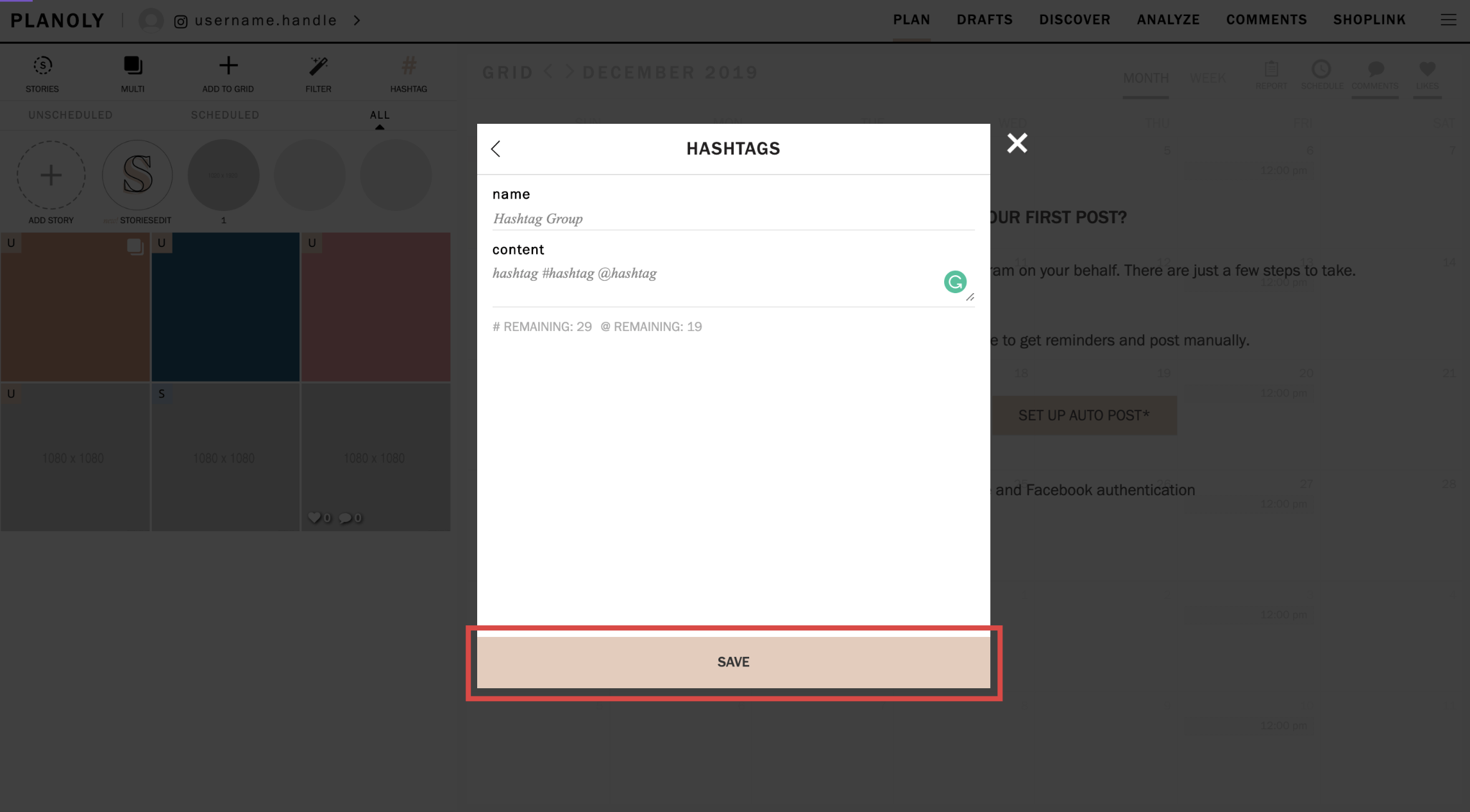Open the COMMENTS navigation item
Viewport: 1470px width, 812px height.
(x=1267, y=20)
